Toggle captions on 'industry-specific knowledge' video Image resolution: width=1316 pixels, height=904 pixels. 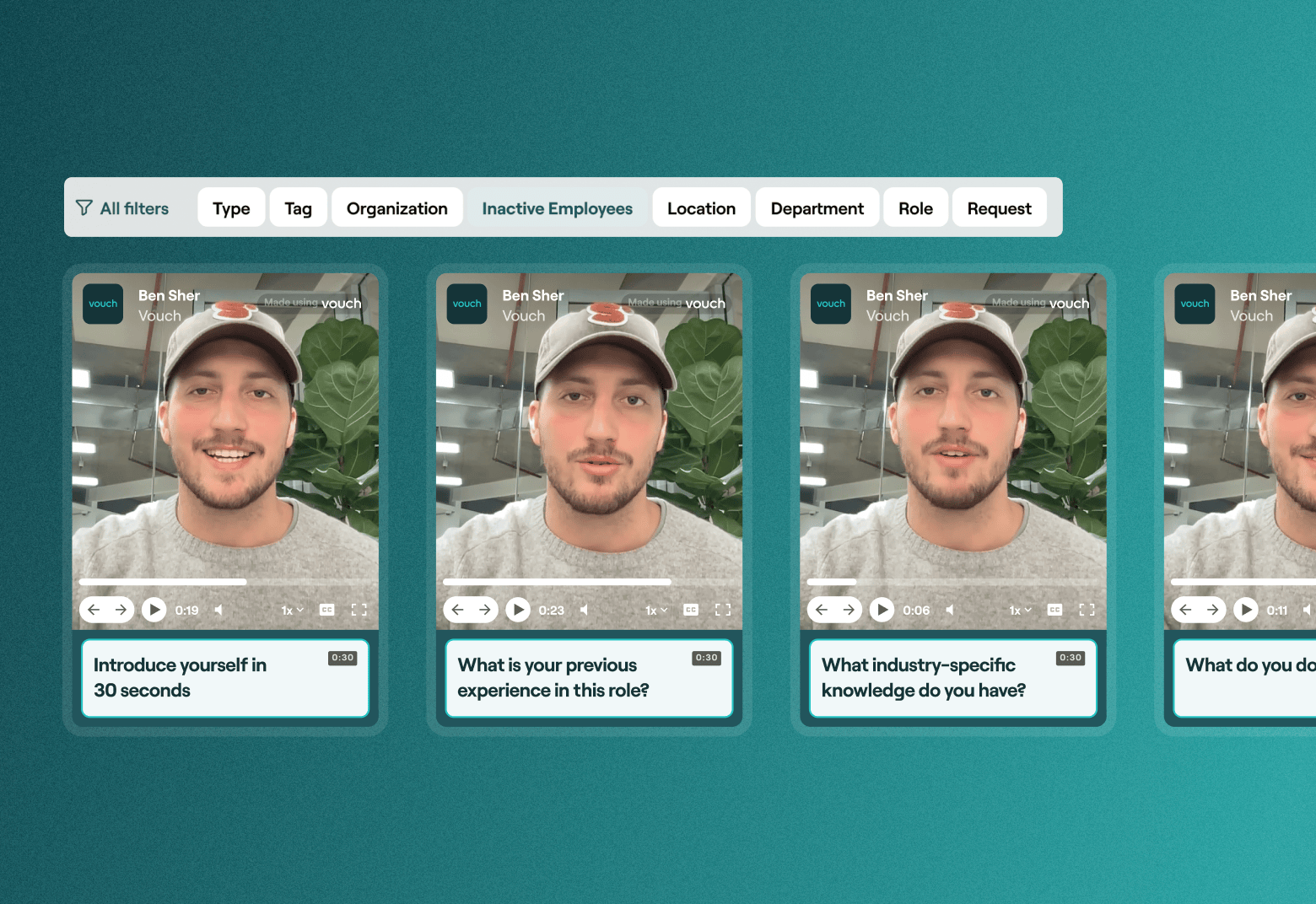point(1054,610)
